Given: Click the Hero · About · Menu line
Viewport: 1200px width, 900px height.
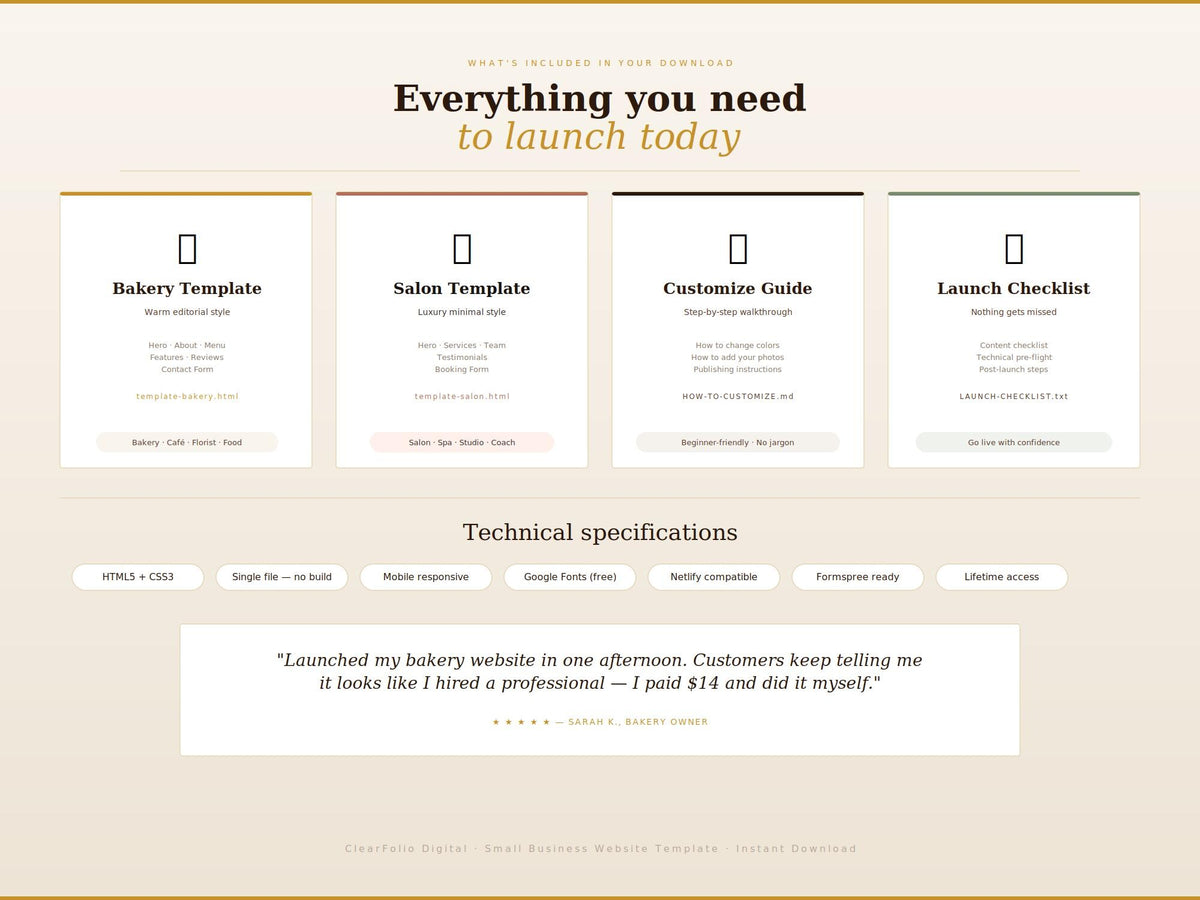Looking at the screenshot, I should point(187,345).
